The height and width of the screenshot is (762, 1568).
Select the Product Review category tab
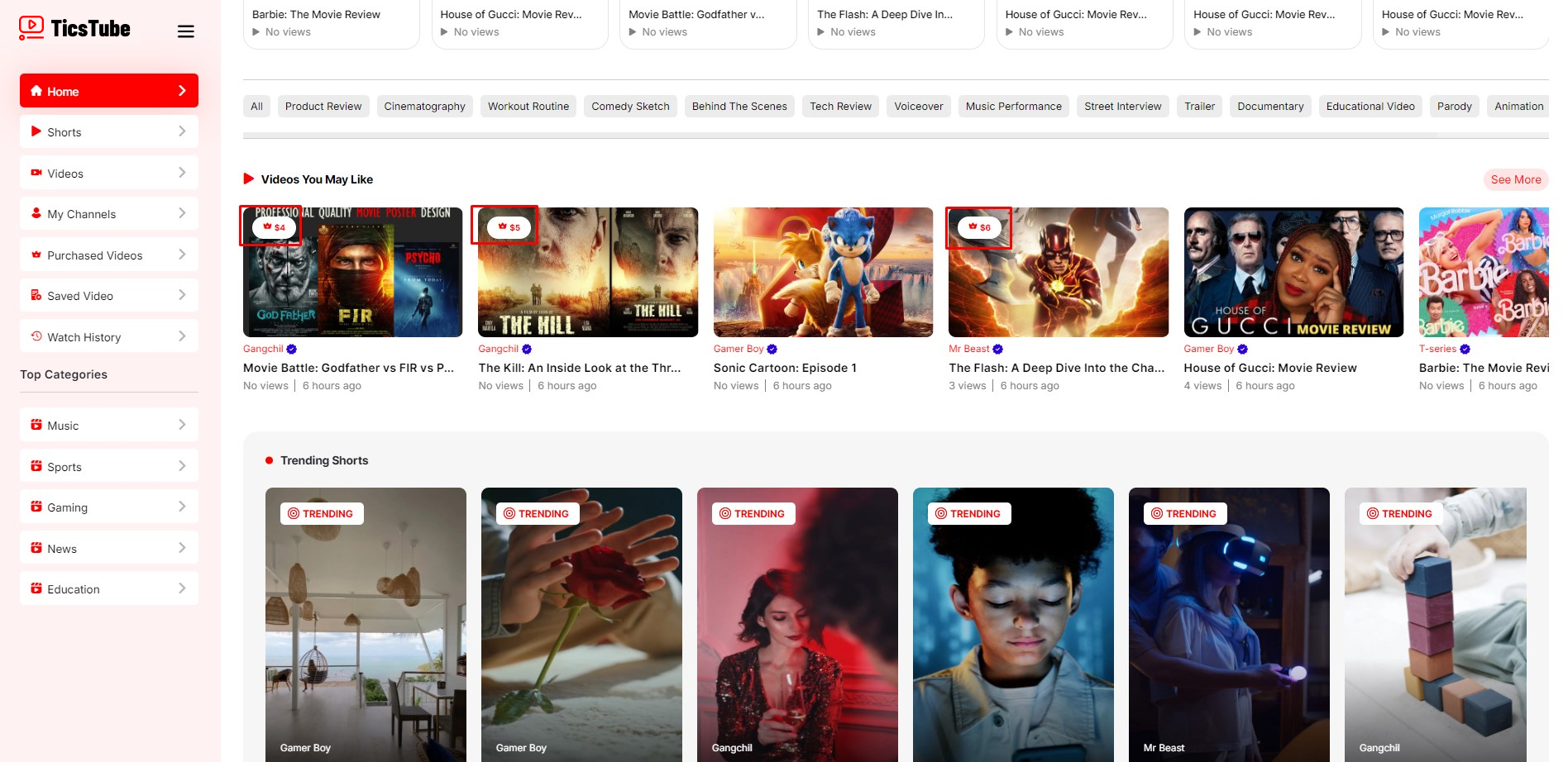pyautogui.click(x=323, y=107)
